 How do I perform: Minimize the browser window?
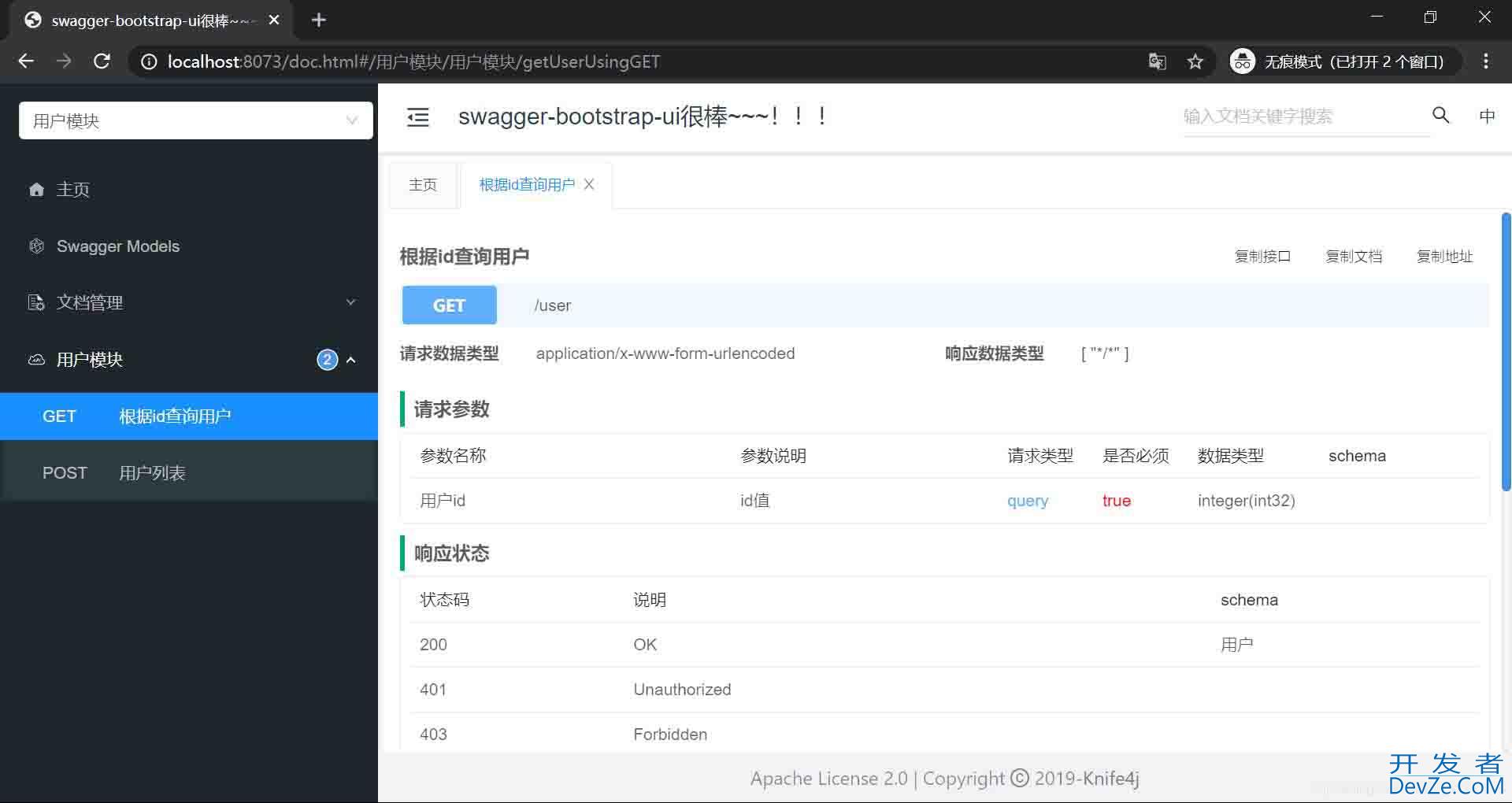click(x=1377, y=17)
